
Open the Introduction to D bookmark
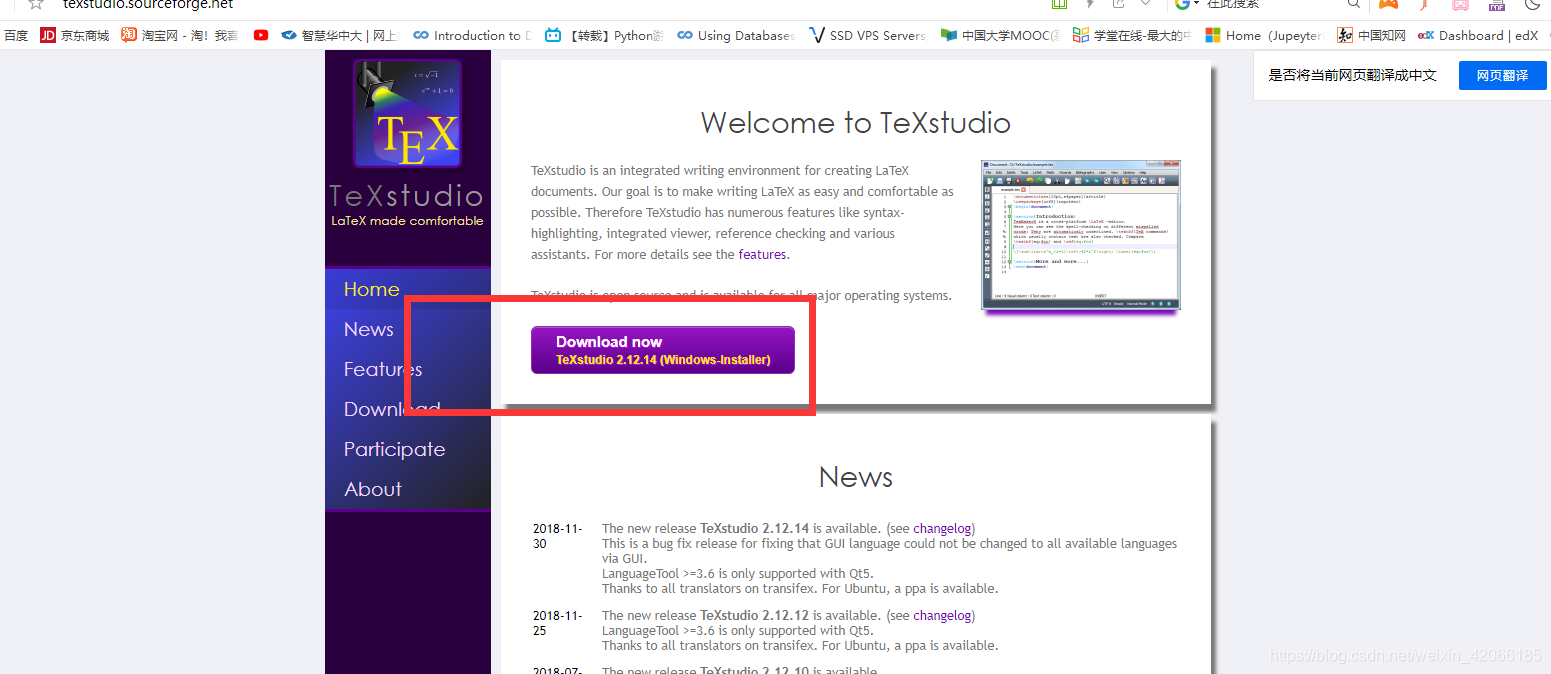coord(473,35)
